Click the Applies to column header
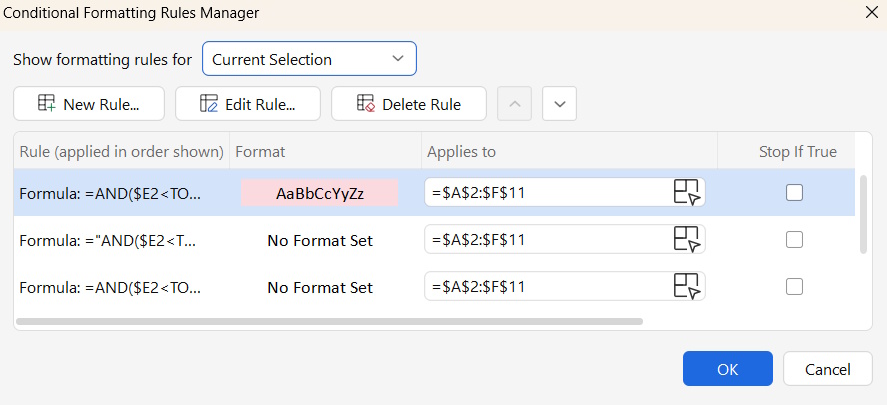The image size is (887, 405). 461,152
